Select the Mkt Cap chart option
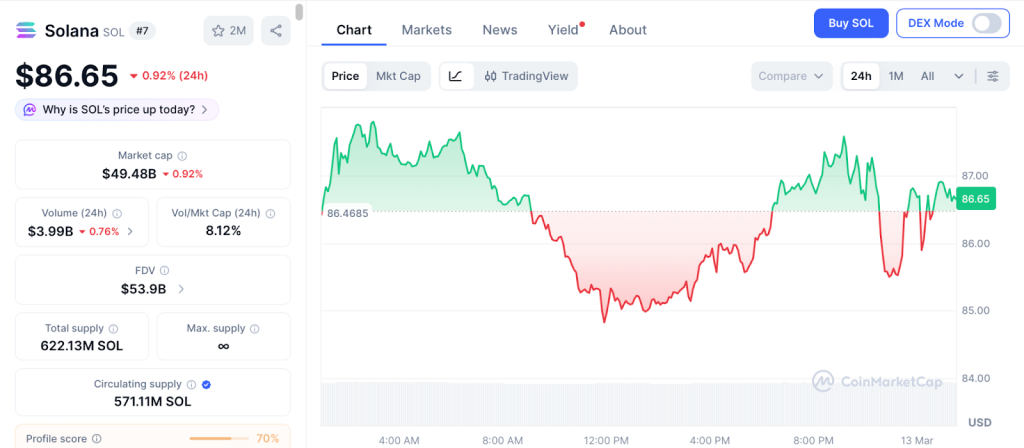The image size is (1024, 448). tap(398, 76)
